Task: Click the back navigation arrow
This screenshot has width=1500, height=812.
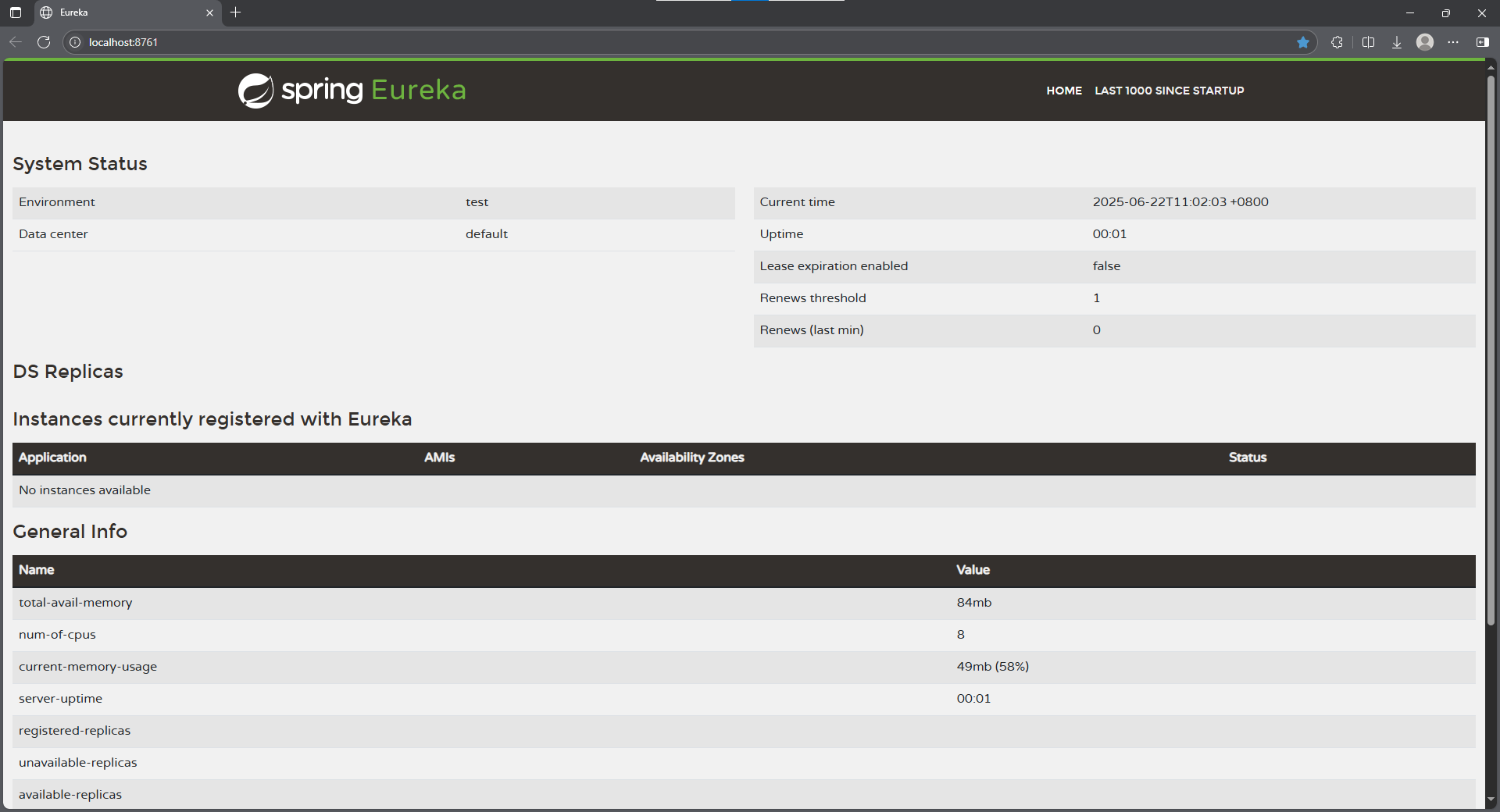Action: (16, 42)
